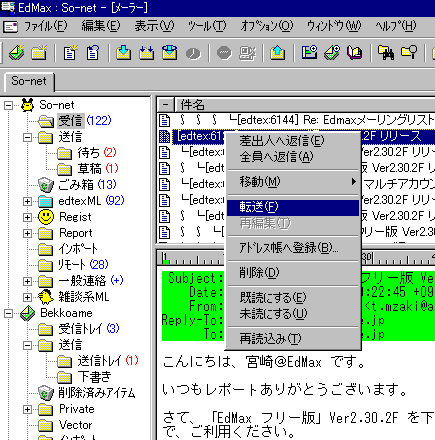Click the green envelope compose mail toolbar icon
Screen dimensions: 435x440
tap(16, 53)
